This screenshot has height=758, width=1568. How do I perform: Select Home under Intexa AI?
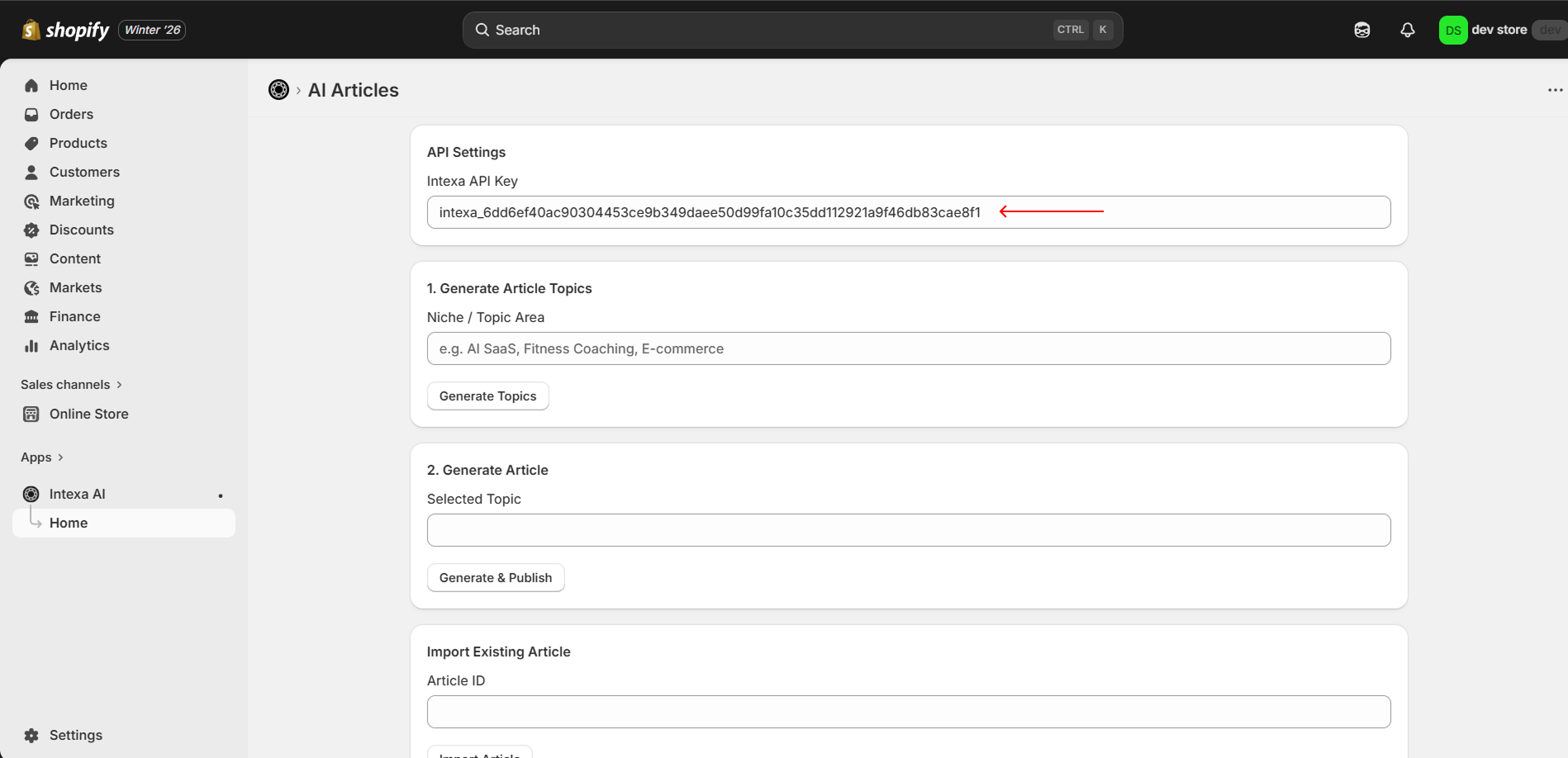69,523
